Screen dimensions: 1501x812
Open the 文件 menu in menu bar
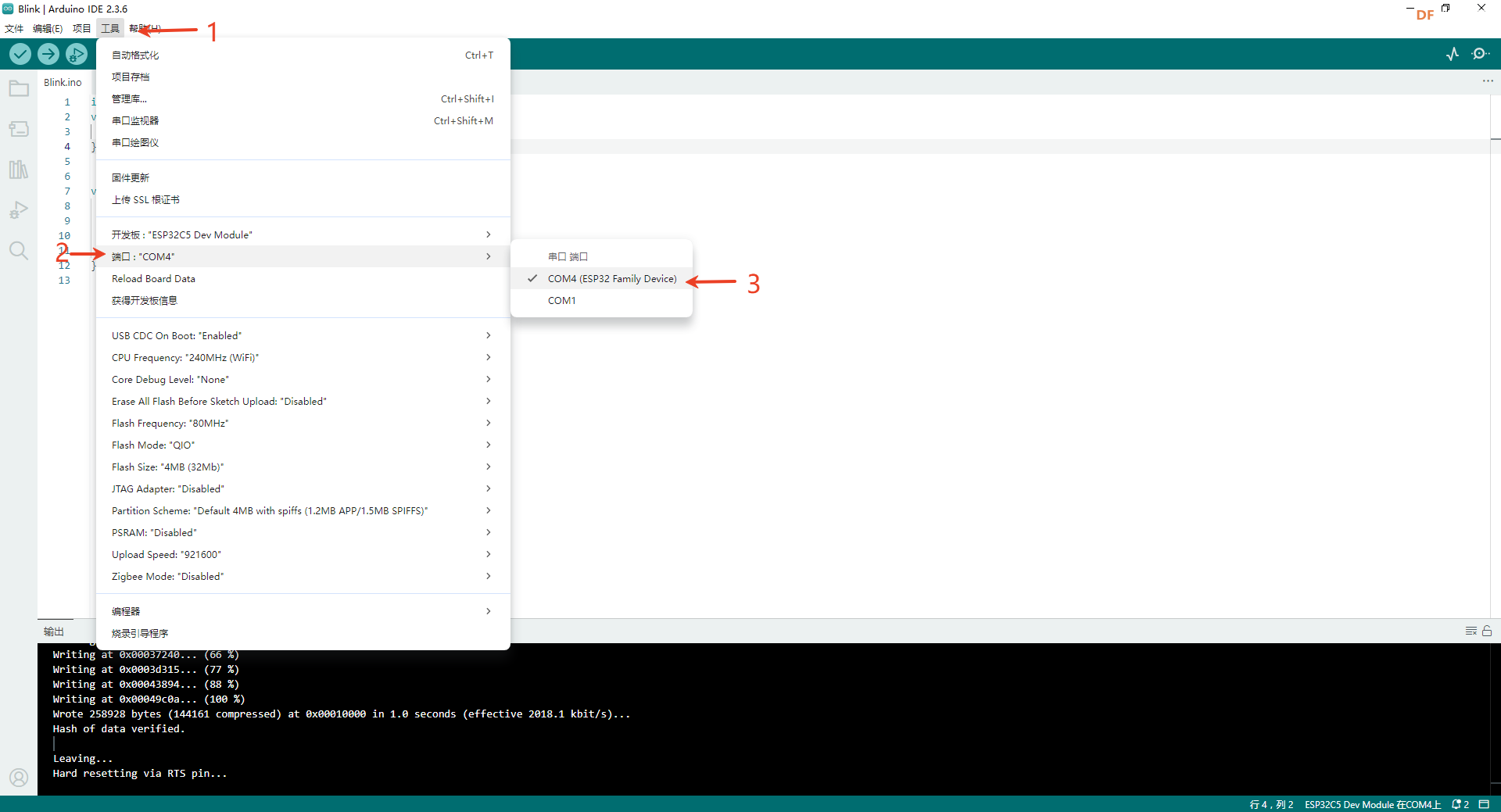point(14,29)
